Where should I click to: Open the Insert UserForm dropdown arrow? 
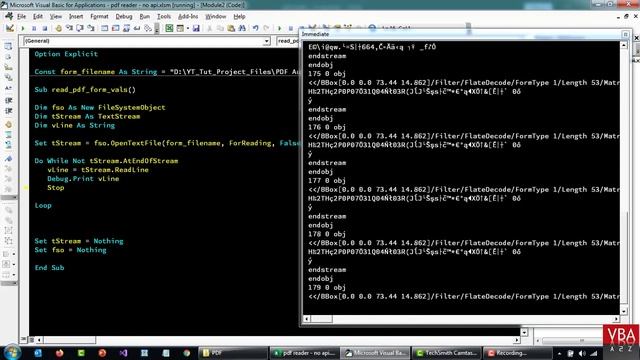point(187,28)
